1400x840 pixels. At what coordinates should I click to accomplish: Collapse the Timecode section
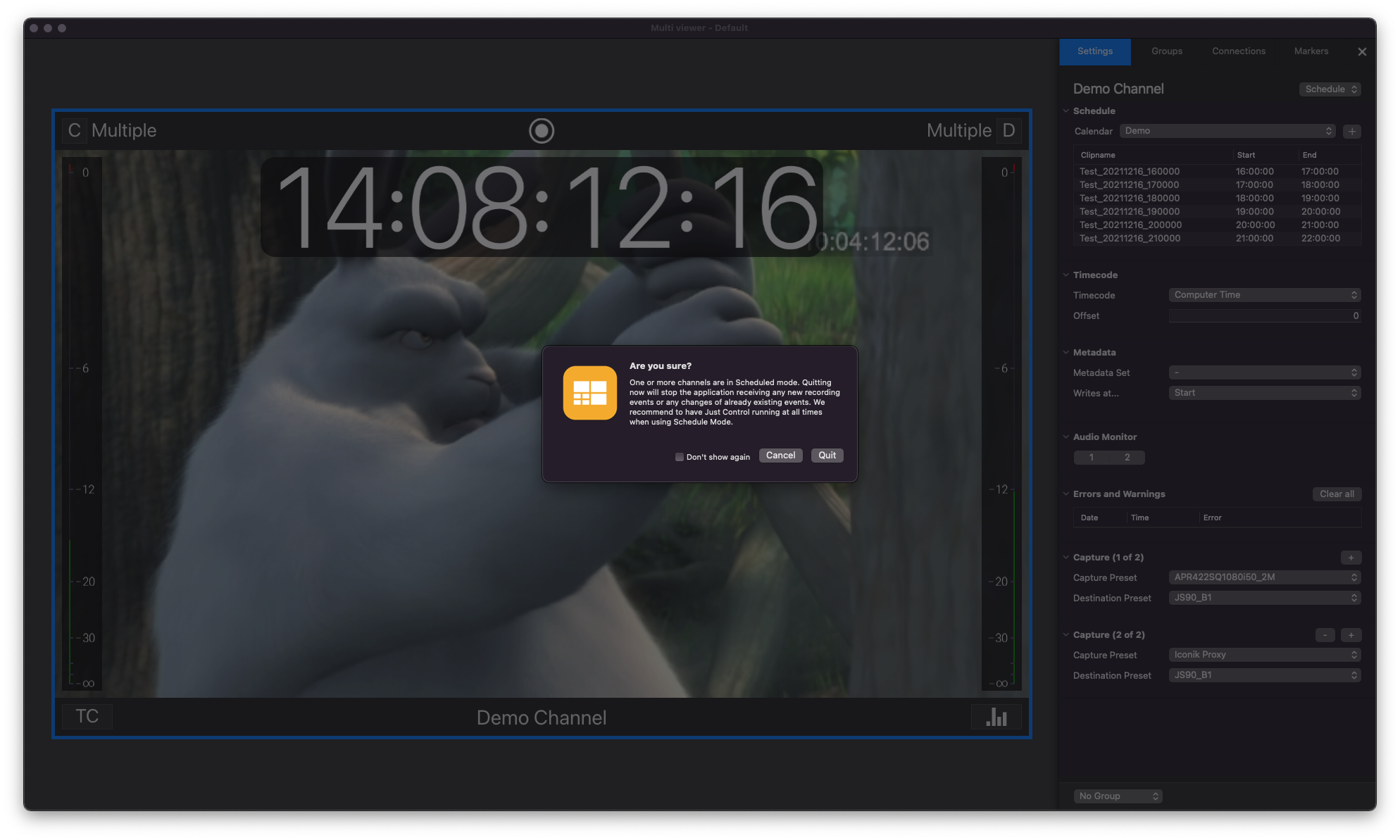tap(1065, 275)
